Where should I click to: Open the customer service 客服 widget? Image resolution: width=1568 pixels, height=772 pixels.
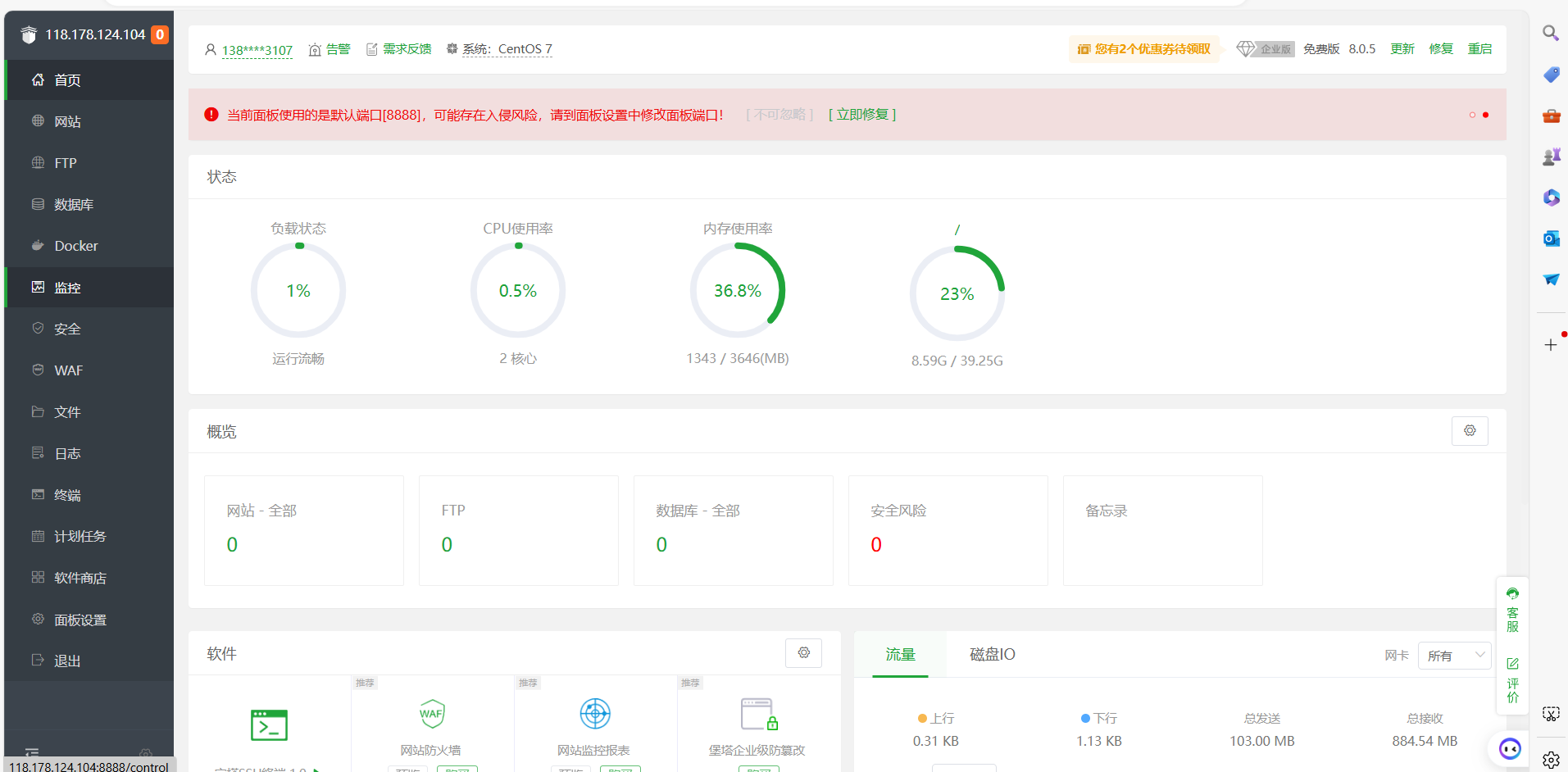[x=1512, y=611]
